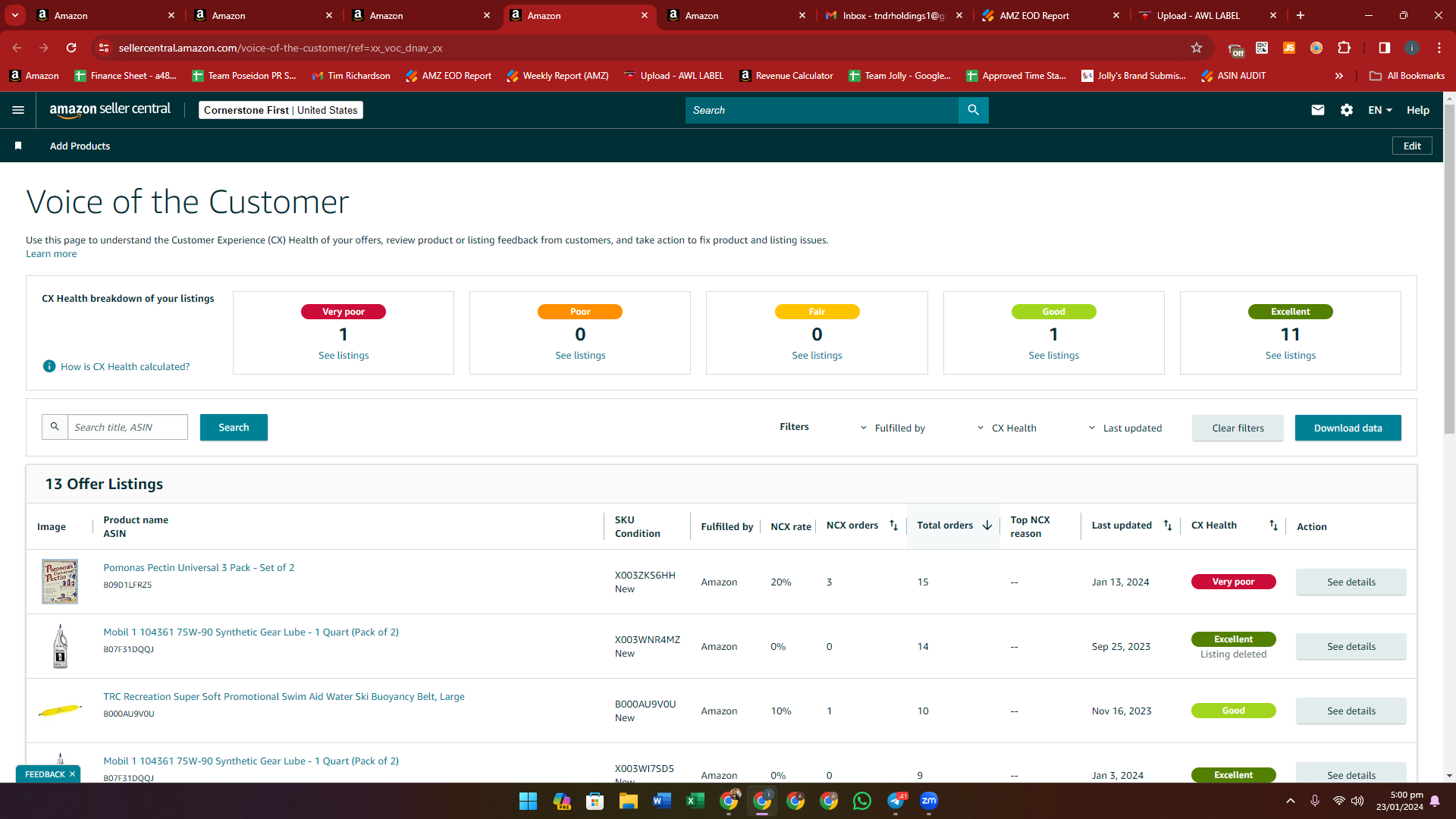
Task: Switch to the AMZ EOD Report tab
Action: point(1050,15)
